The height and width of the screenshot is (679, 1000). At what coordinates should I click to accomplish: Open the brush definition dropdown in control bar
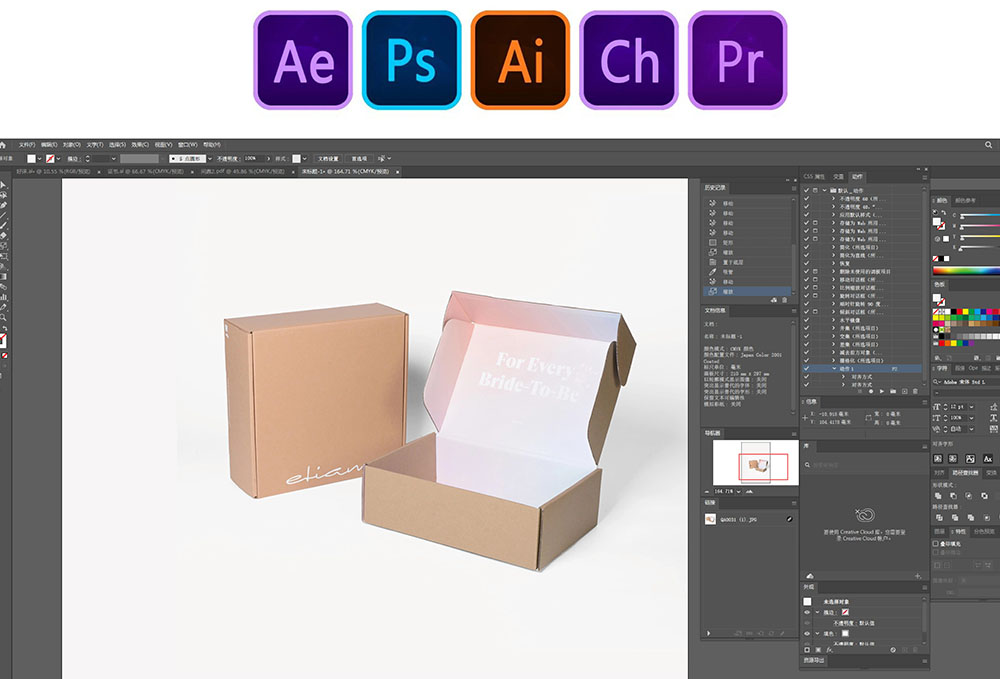click(209, 159)
